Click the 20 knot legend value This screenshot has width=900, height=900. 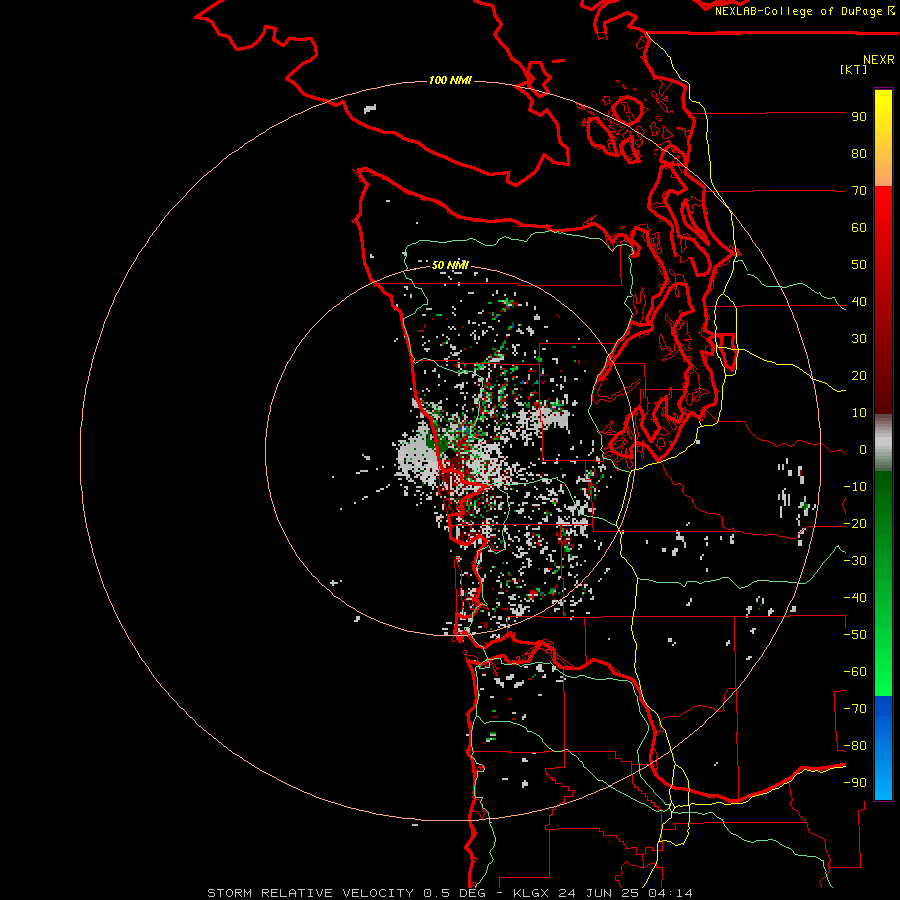[x=859, y=375]
